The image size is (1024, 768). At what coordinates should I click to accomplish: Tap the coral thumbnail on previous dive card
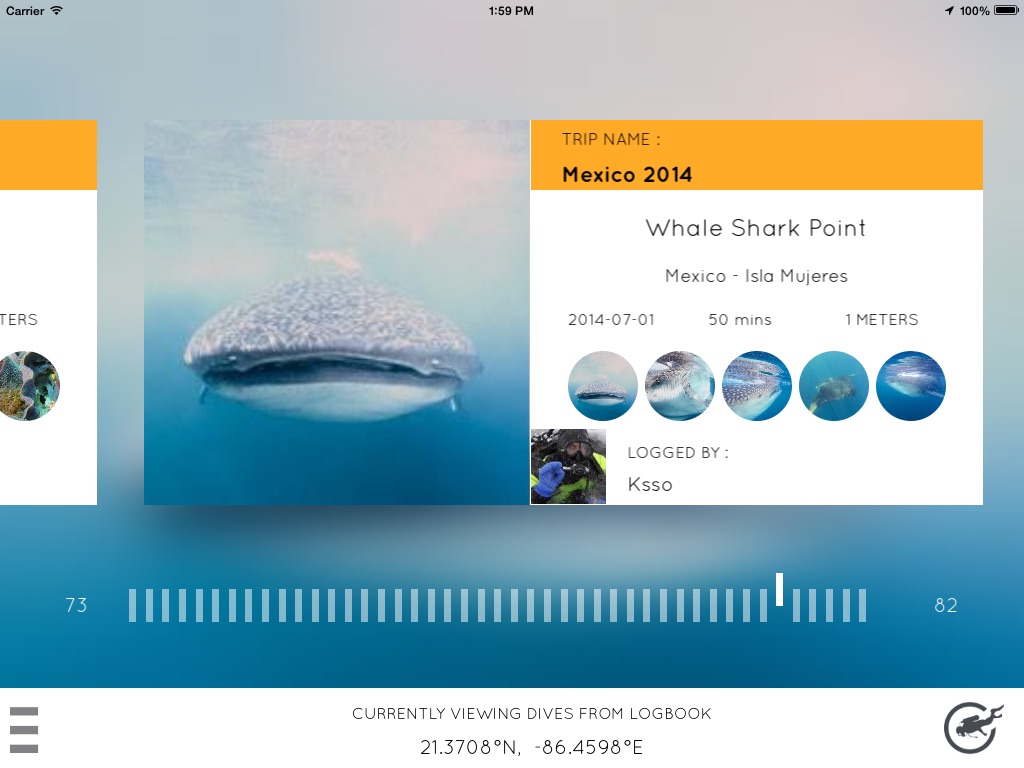coord(28,386)
